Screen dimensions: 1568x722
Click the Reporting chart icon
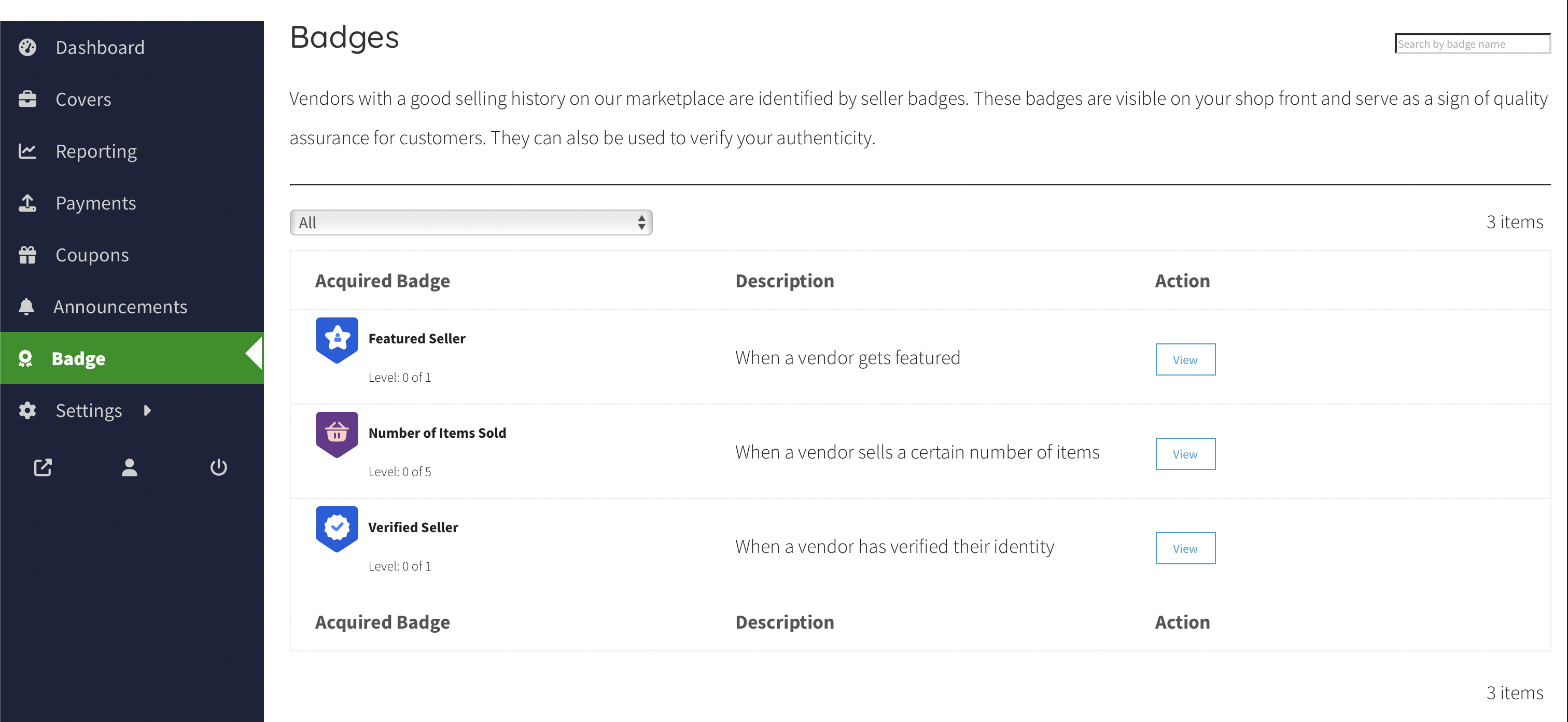[27, 151]
